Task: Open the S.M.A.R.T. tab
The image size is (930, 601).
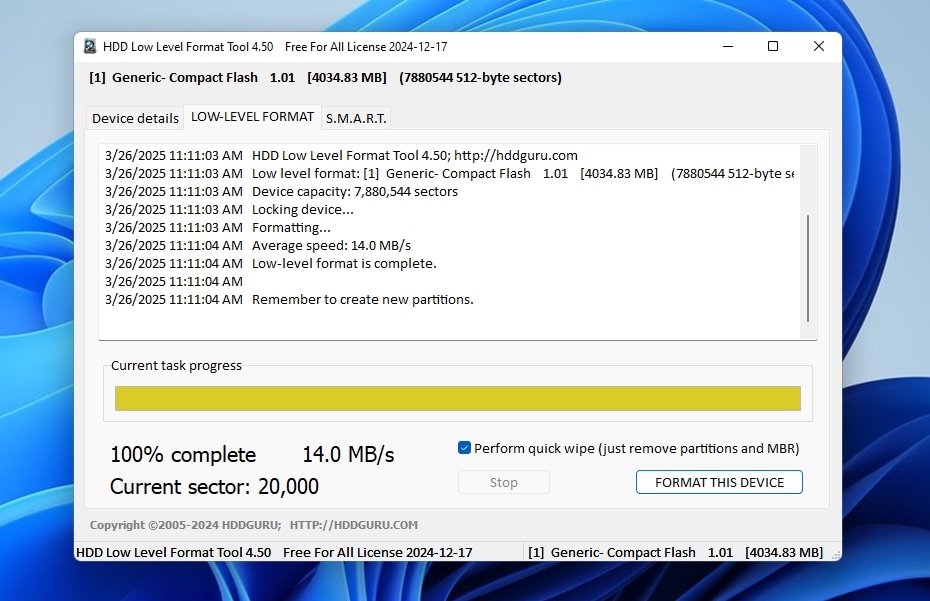Action: 354,117
